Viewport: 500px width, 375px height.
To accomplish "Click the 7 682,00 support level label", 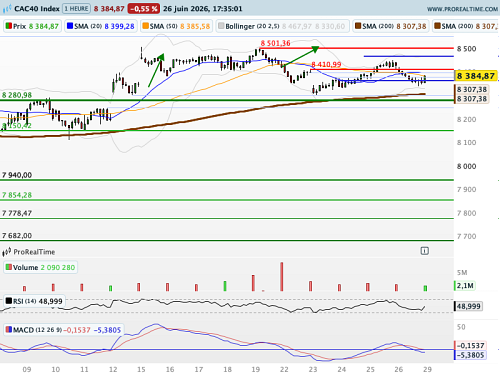I will point(17,236).
